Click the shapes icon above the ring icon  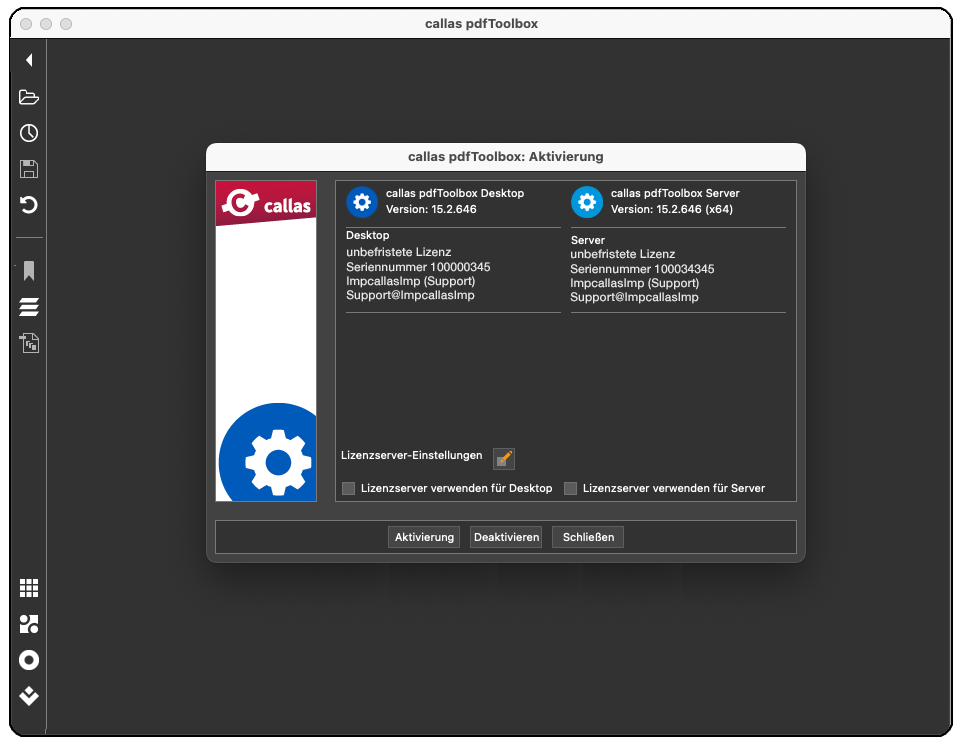click(29, 624)
